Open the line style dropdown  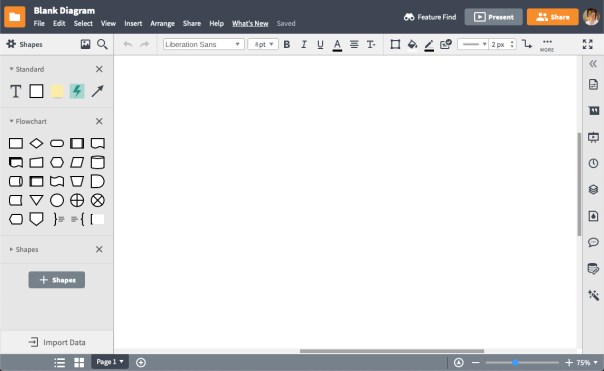473,44
